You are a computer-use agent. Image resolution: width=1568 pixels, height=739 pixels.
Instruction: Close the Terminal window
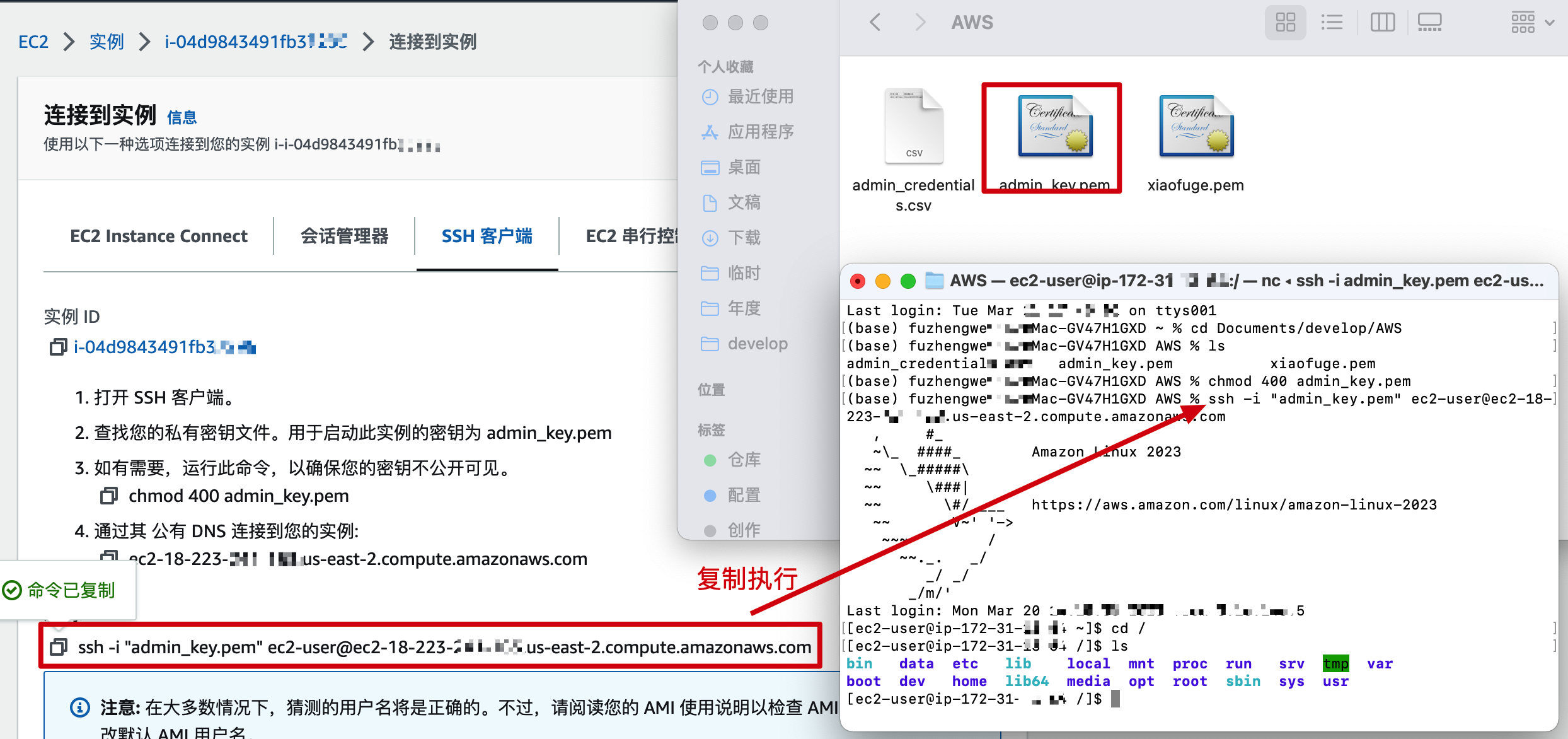tap(858, 281)
